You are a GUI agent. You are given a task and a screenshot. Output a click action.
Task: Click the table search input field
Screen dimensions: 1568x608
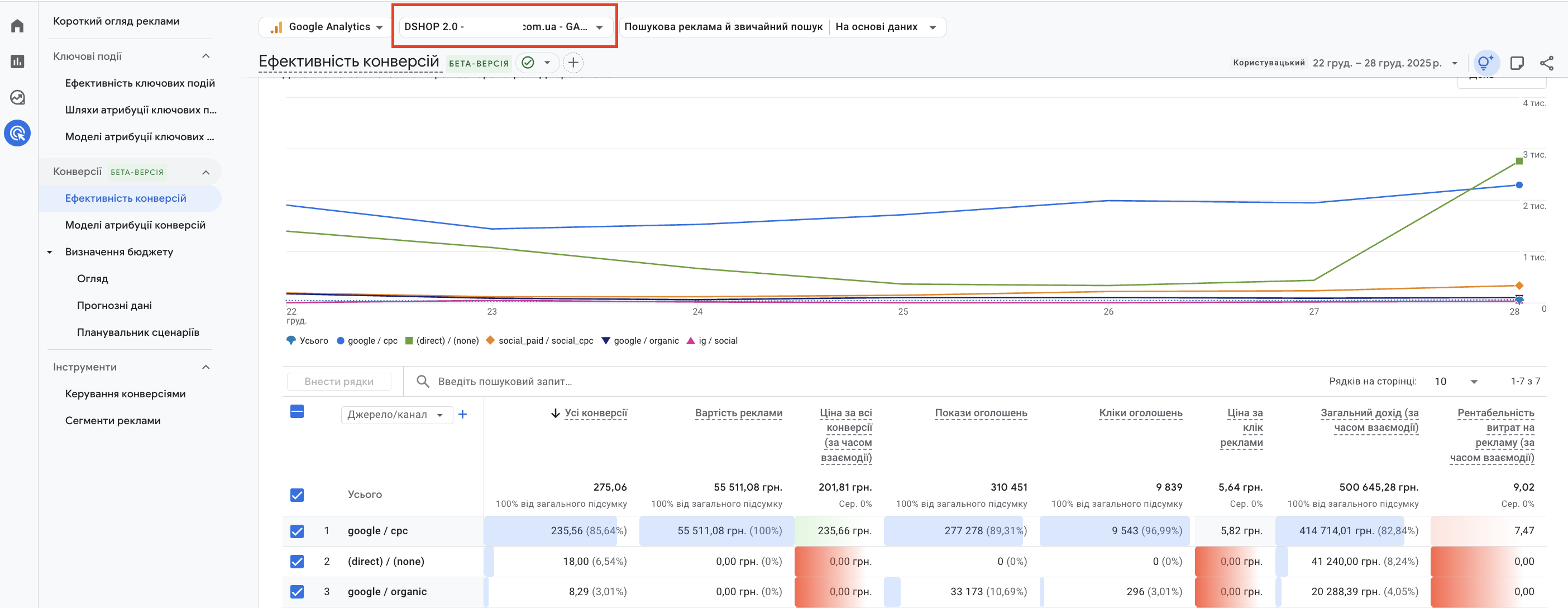point(505,381)
